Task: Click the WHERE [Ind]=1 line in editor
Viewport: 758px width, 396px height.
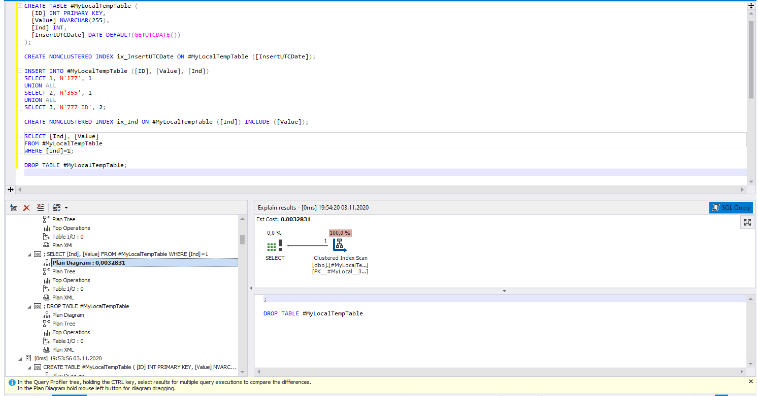Action: 49,151
